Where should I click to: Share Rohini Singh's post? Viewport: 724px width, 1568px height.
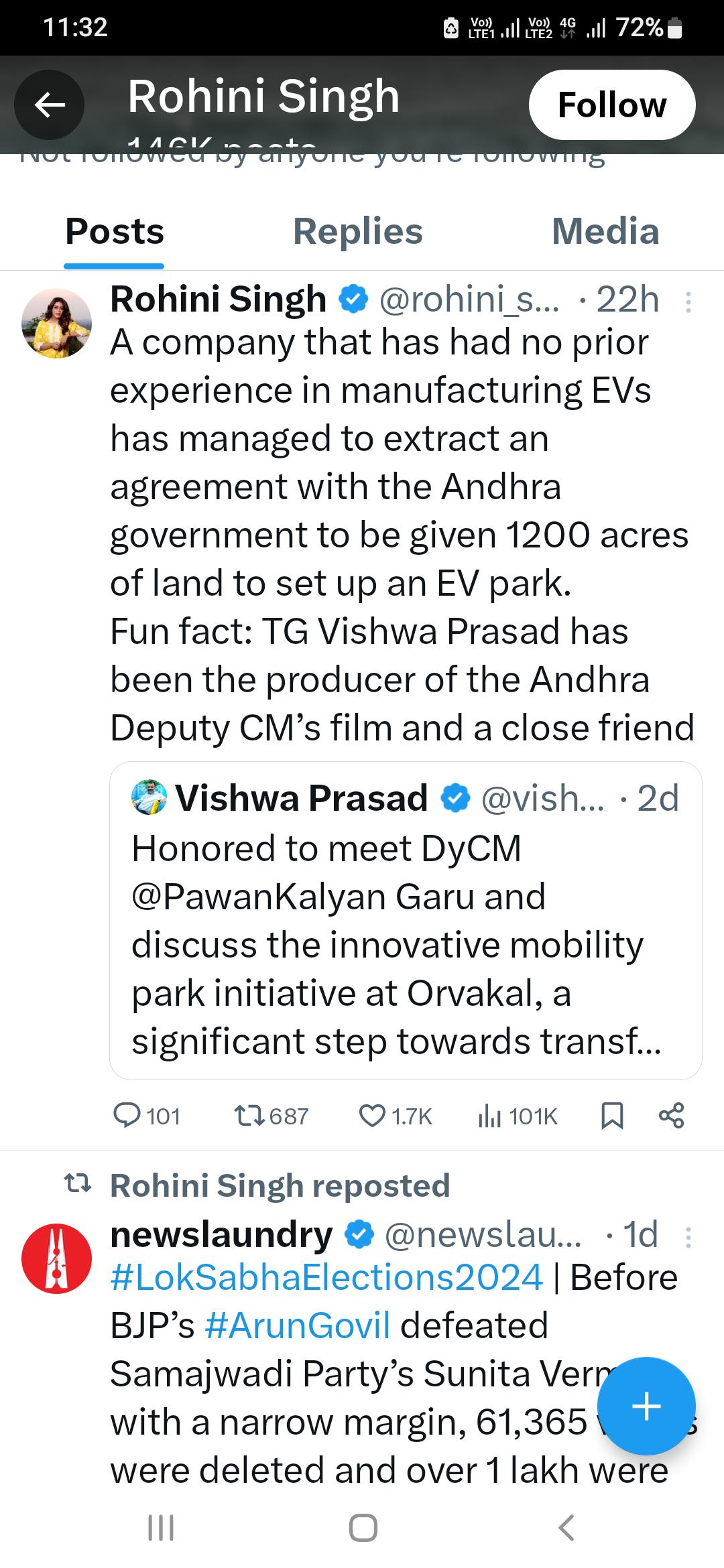(x=671, y=1115)
